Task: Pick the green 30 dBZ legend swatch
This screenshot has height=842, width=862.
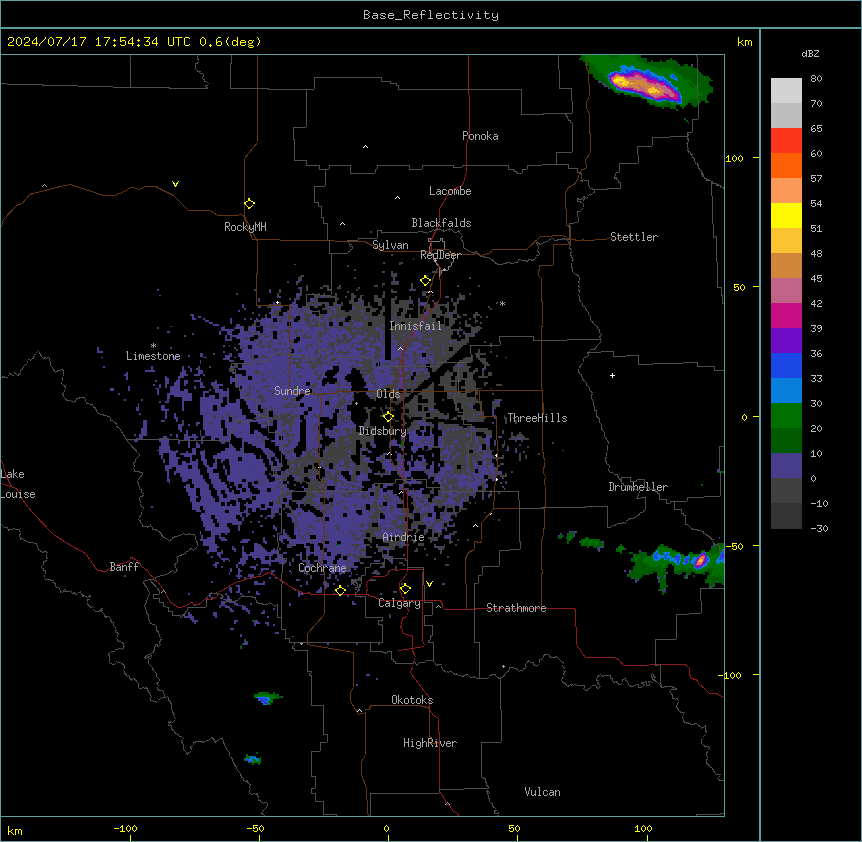Action: pos(786,416)
